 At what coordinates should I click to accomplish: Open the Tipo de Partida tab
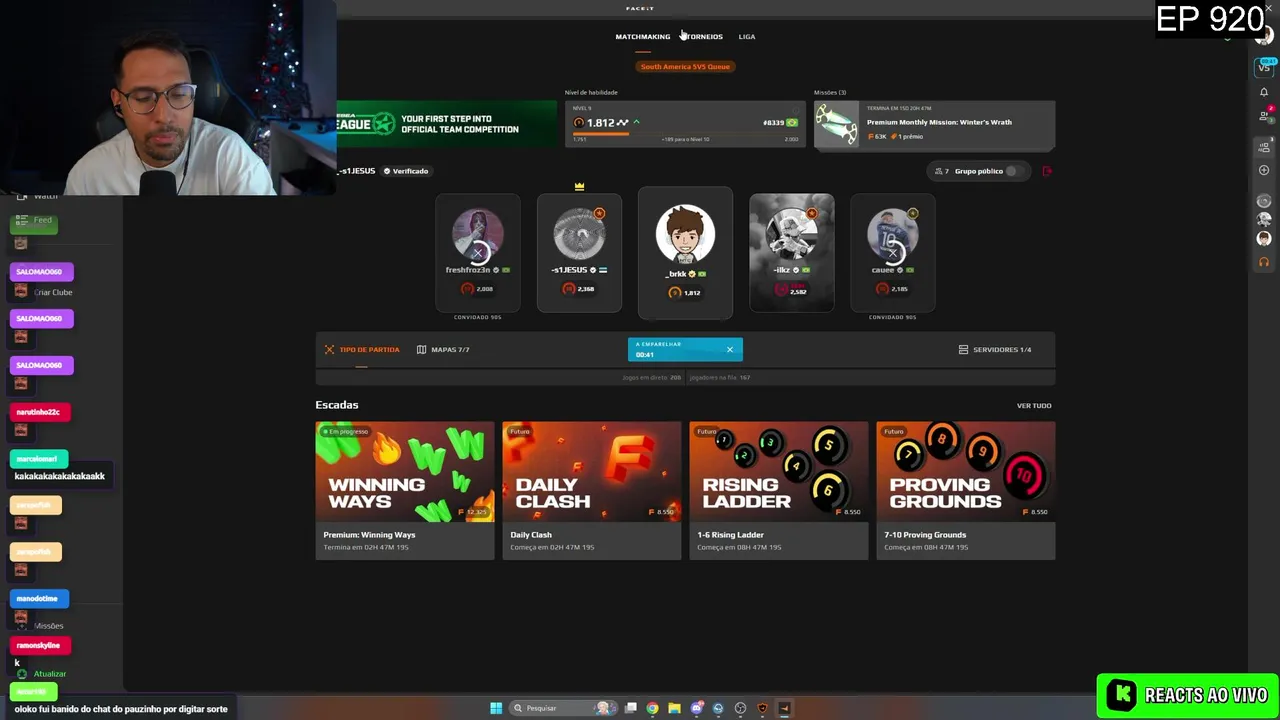coord(361,349)
